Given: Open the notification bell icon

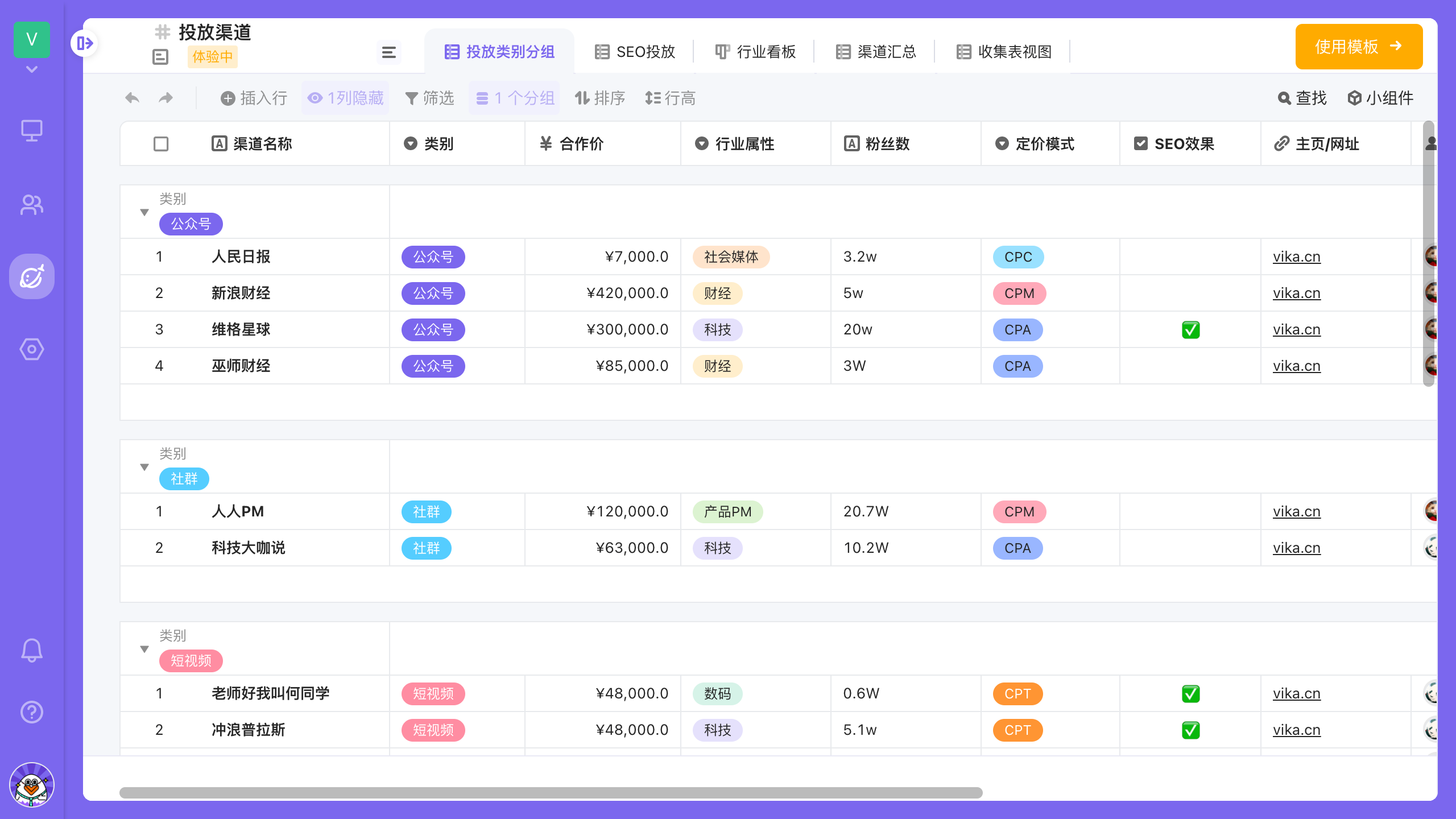Looking at the screenshot, I should tap(32, 650).
